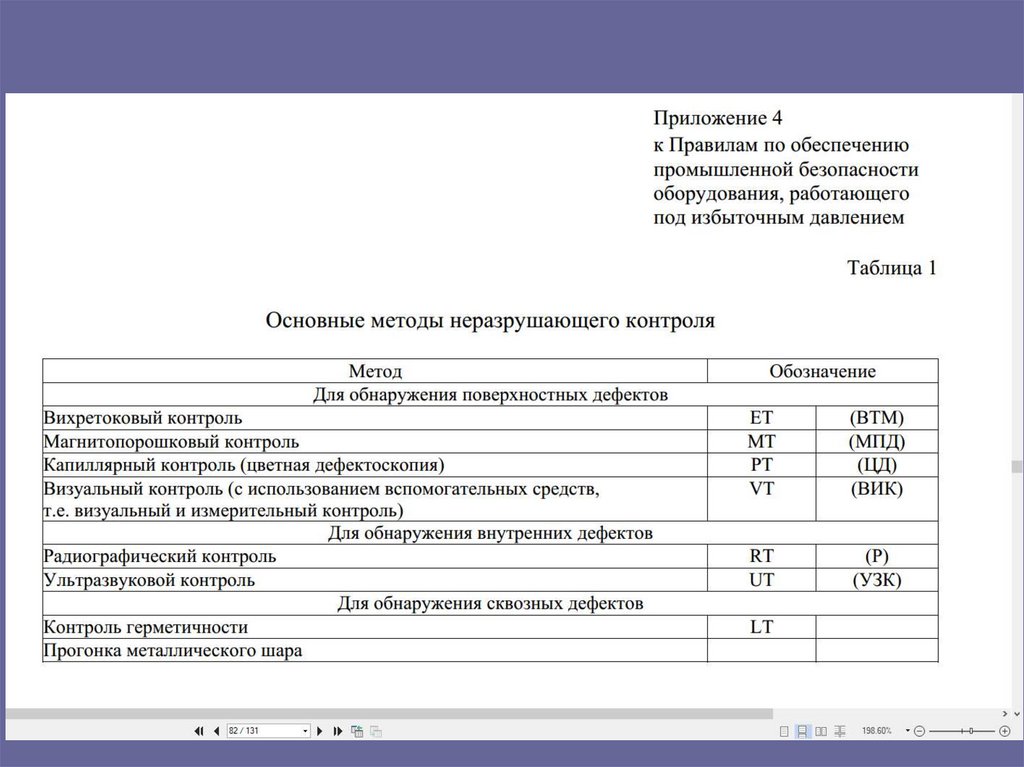This screenshot has width=1024, height=767.
Task: Zoom out with the minus button
Action: coord(920,731)
